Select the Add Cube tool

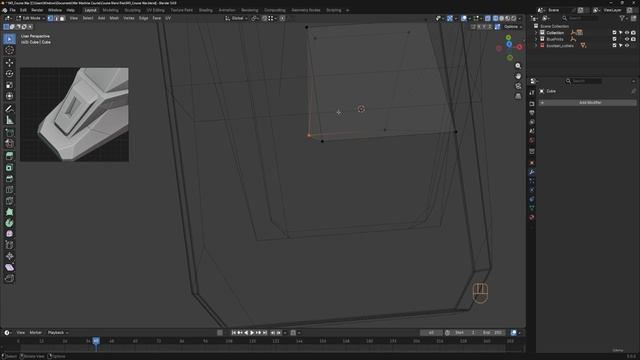point(9,133)
